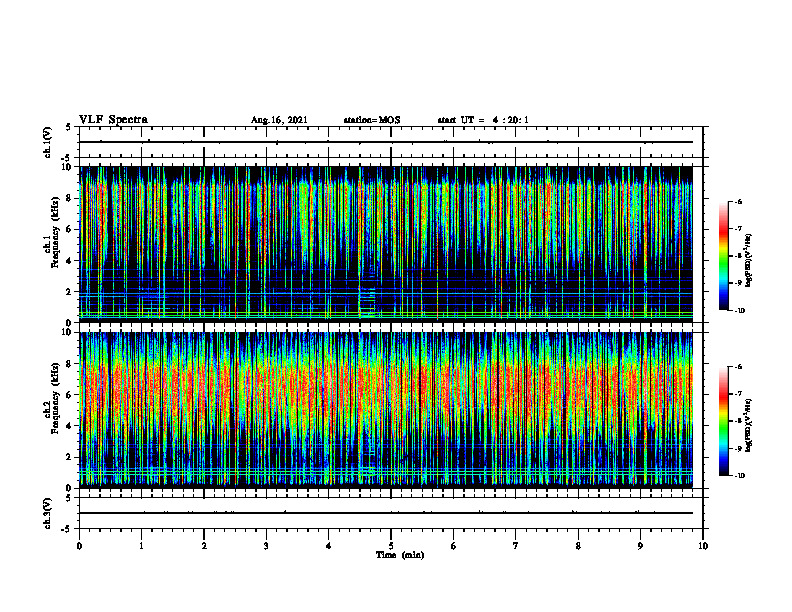The width and height of the screenshot is (792, 612).
Task: Click the "8" kHz tick of ch.1 spectrogram
Action: [x=70, y=198]
